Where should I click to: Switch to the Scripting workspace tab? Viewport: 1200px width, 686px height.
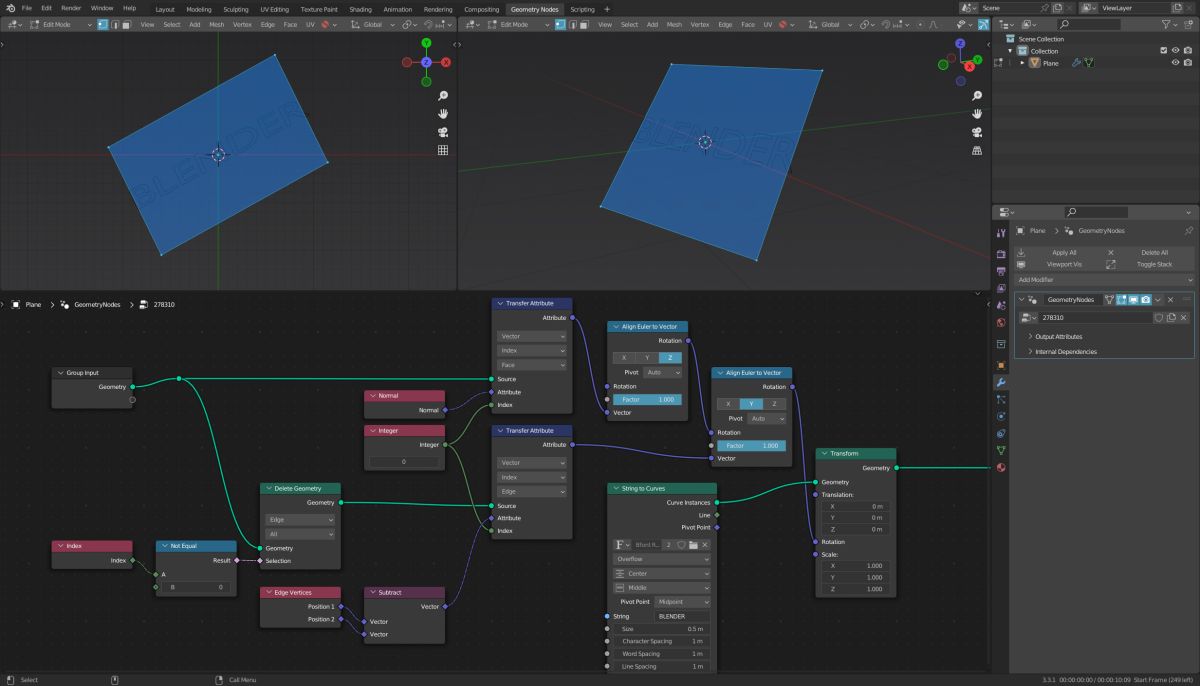pos(582,9)
